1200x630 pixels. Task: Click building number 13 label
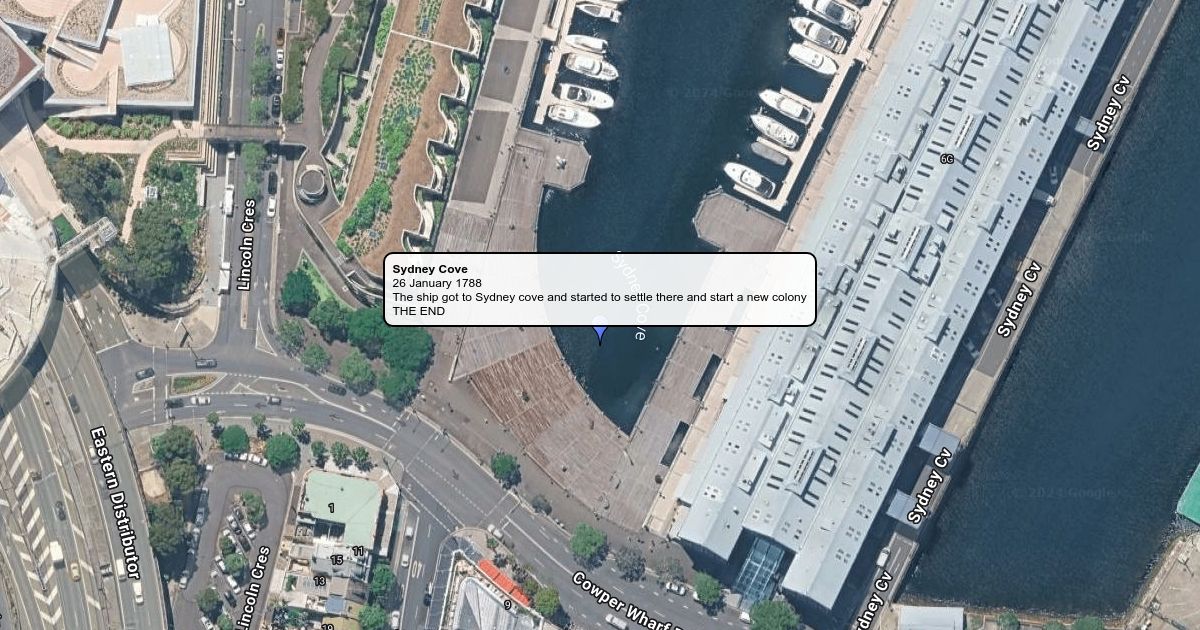point(319,581)
